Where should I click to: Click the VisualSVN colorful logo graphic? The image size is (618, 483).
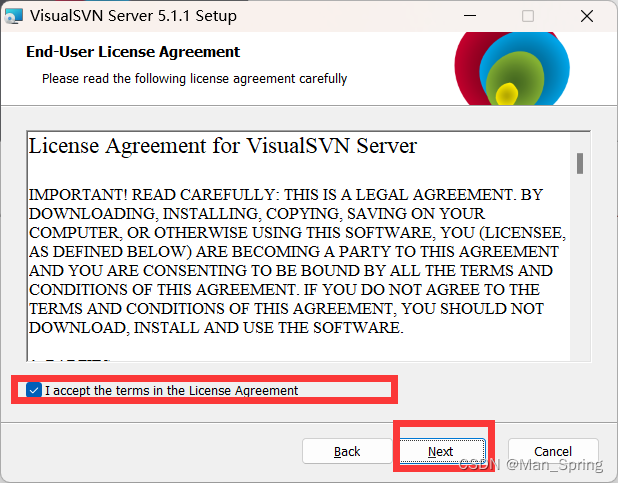tap(512, 68)
